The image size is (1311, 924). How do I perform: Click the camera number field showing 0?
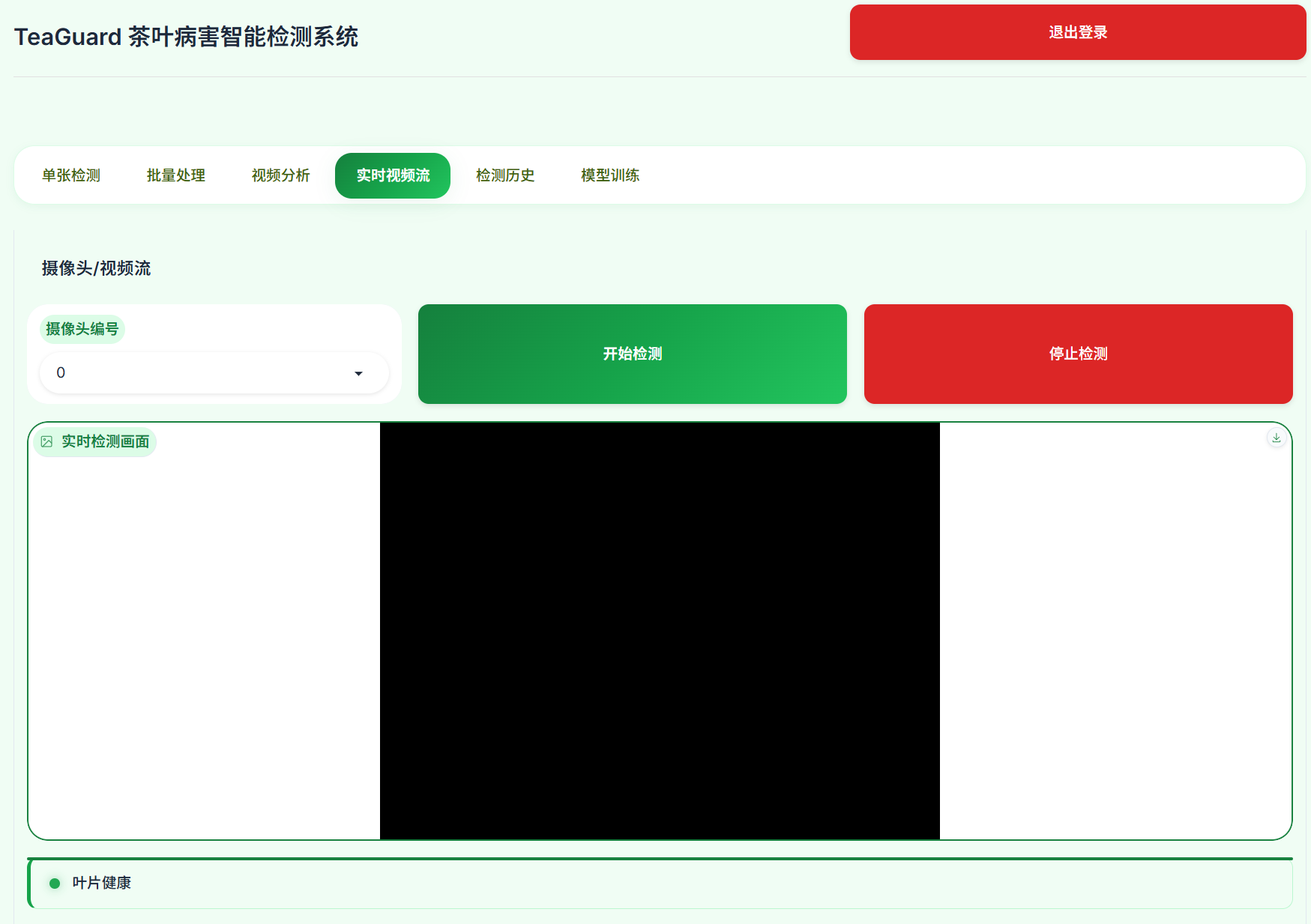[214, 372]
